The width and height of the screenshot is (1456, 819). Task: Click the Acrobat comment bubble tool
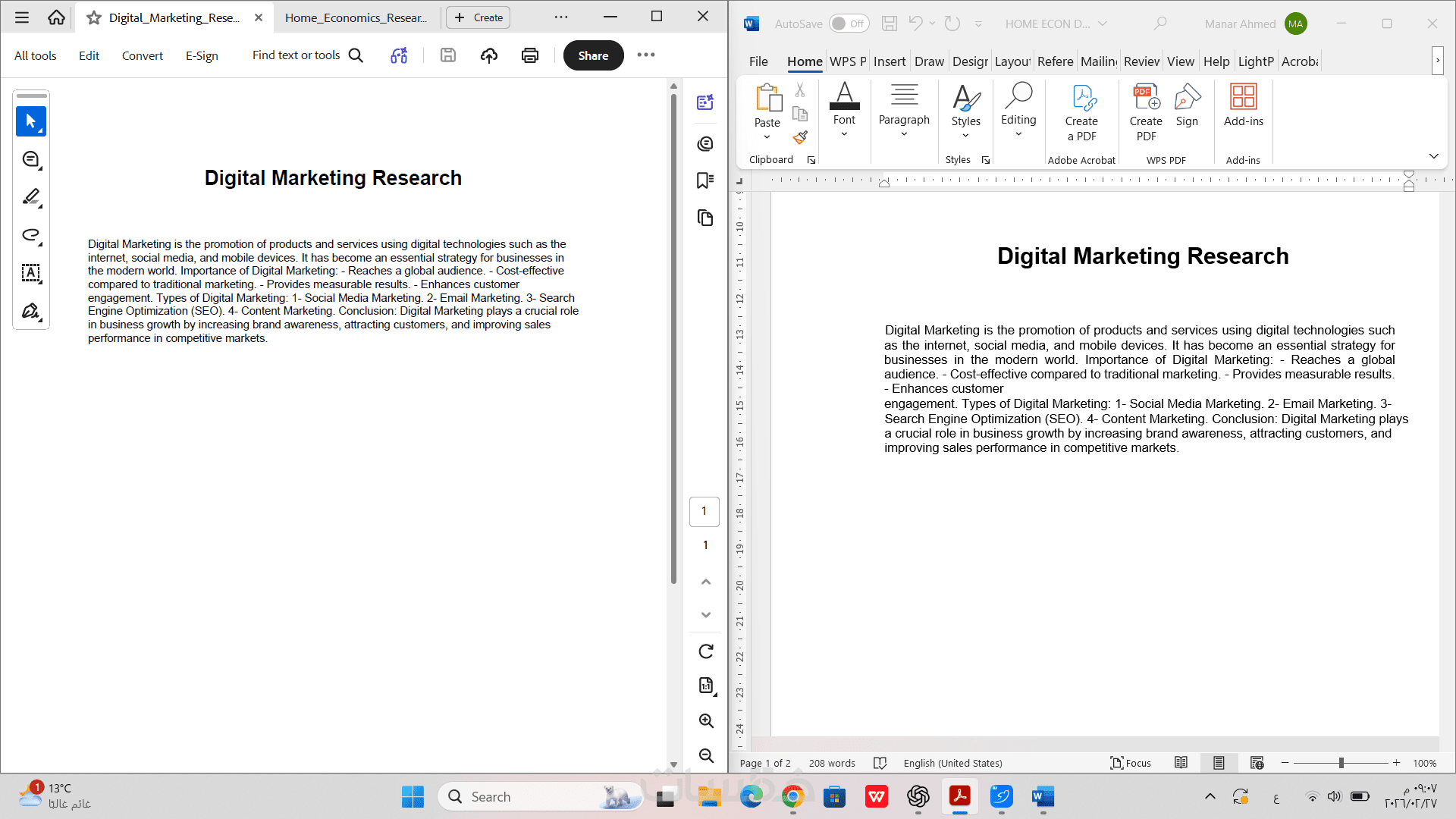[x=31, y=159]
